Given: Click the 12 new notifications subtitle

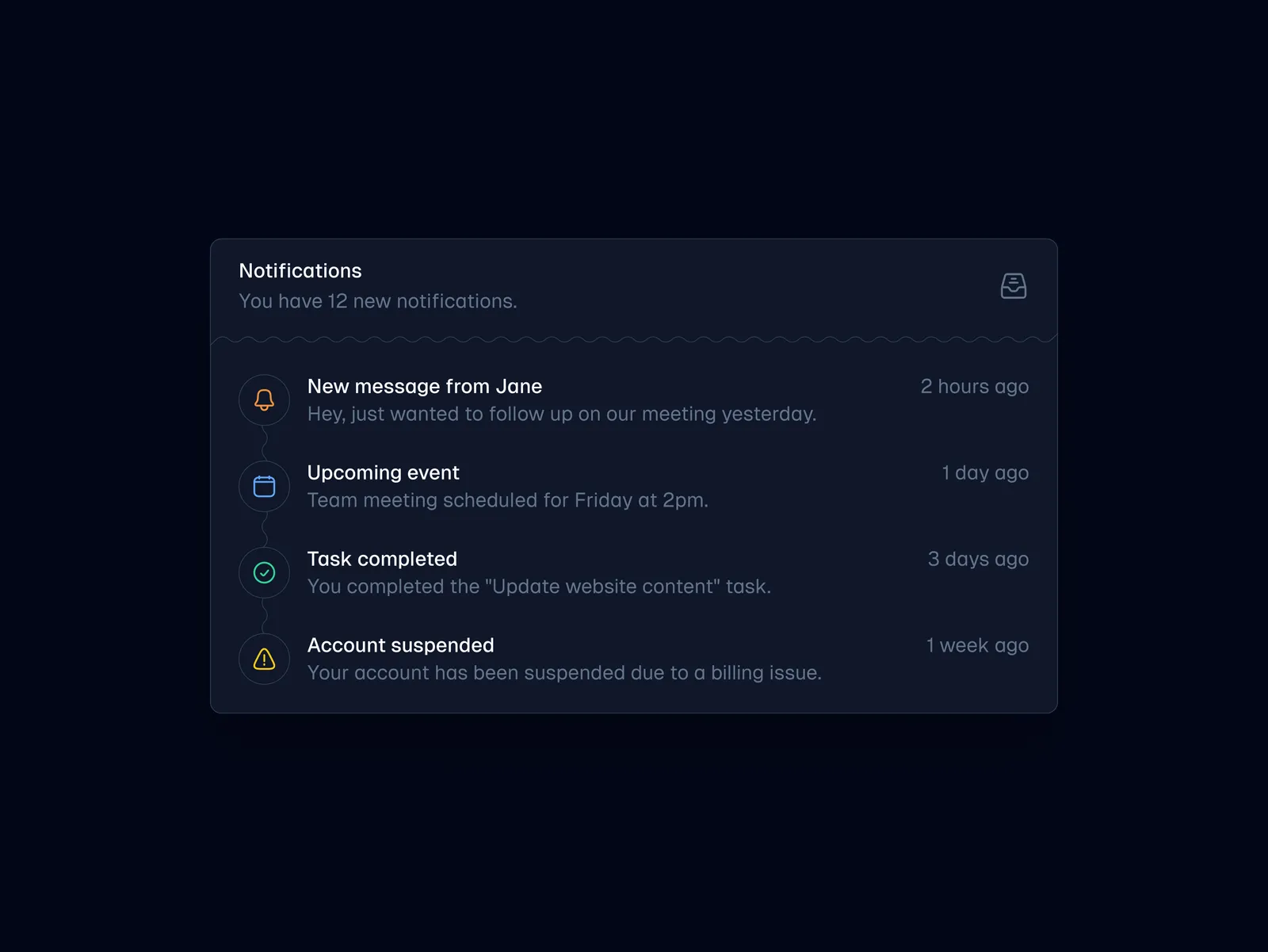Looking at the screenshot, I should (x=377, y=301).
